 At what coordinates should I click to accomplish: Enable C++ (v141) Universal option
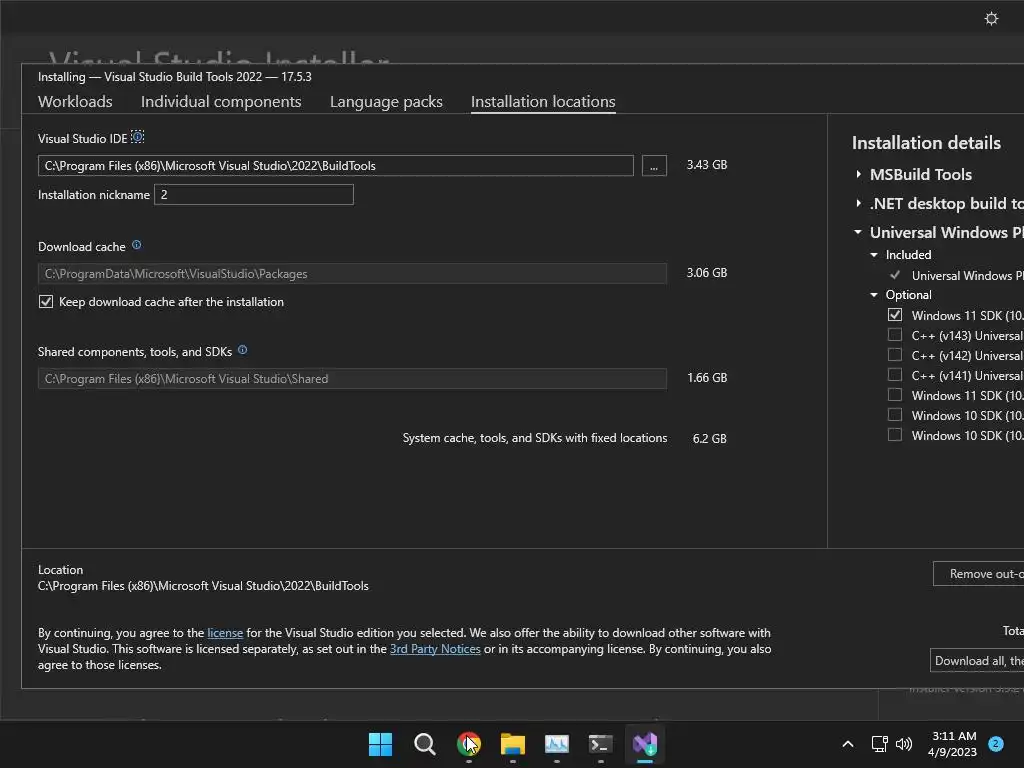[895, 375]
